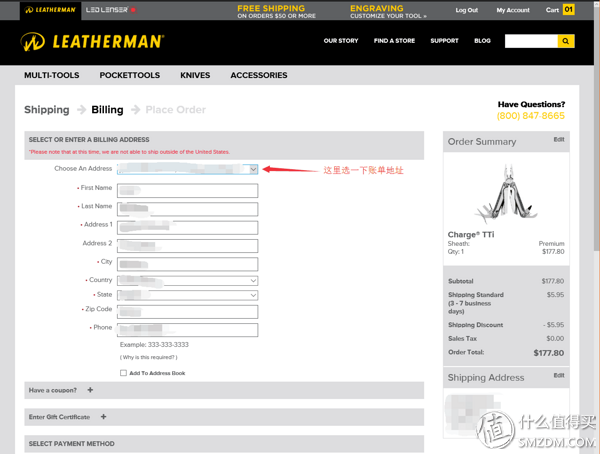Click the Zip Code input field
Viewport: 600px width, 454px height.
pyautogui.click(x=188, y=312)
